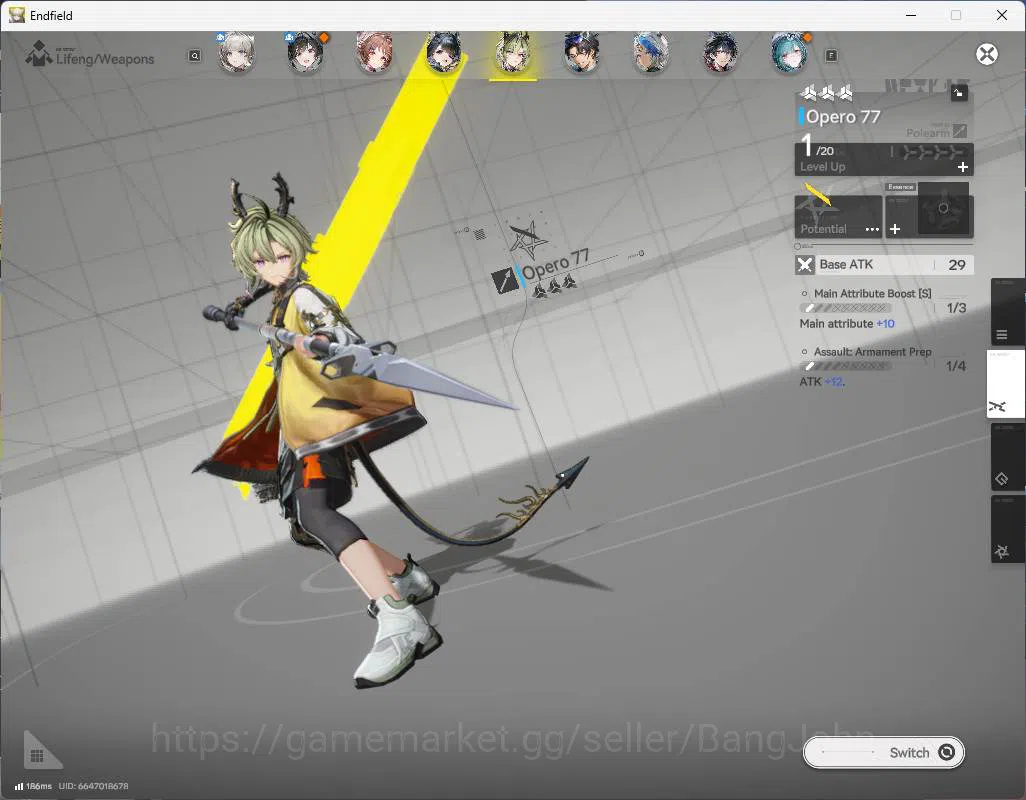Select the teal-haired operator portrait

tap(789, 53)
